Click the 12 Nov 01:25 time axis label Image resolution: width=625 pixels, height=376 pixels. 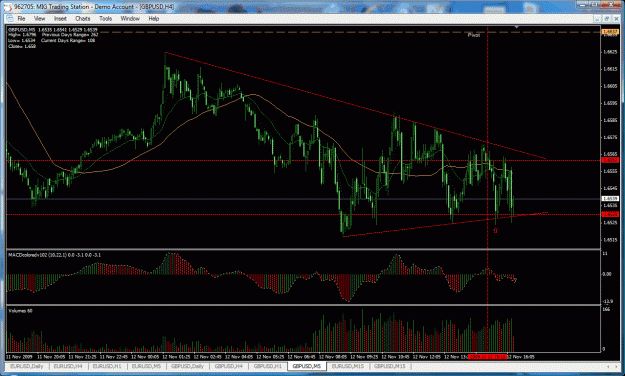[176, 357]
